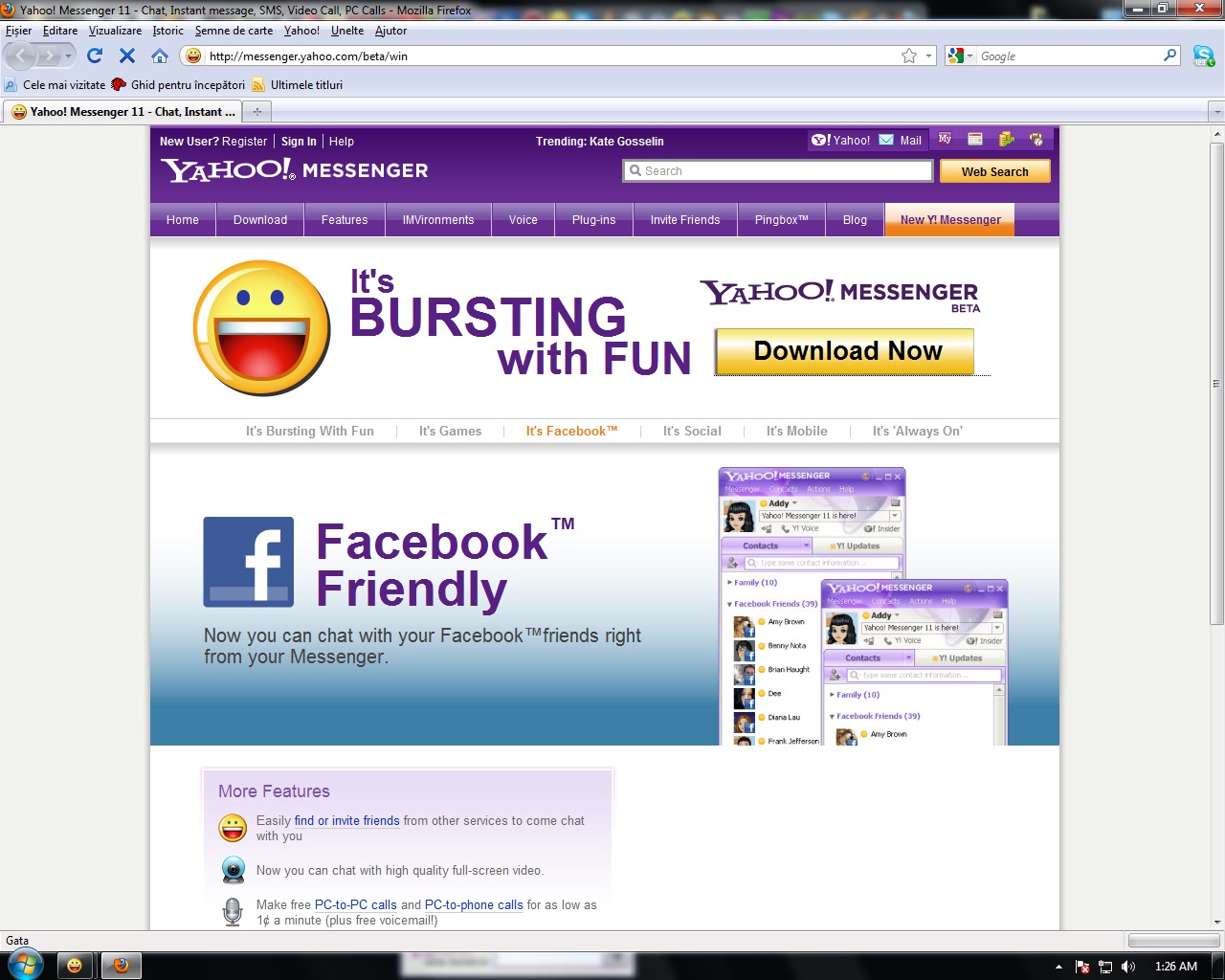Open Ghid pentru începători bookmark
The width and height of the screenshot is (1225, 980).
[x=179, y=85]
